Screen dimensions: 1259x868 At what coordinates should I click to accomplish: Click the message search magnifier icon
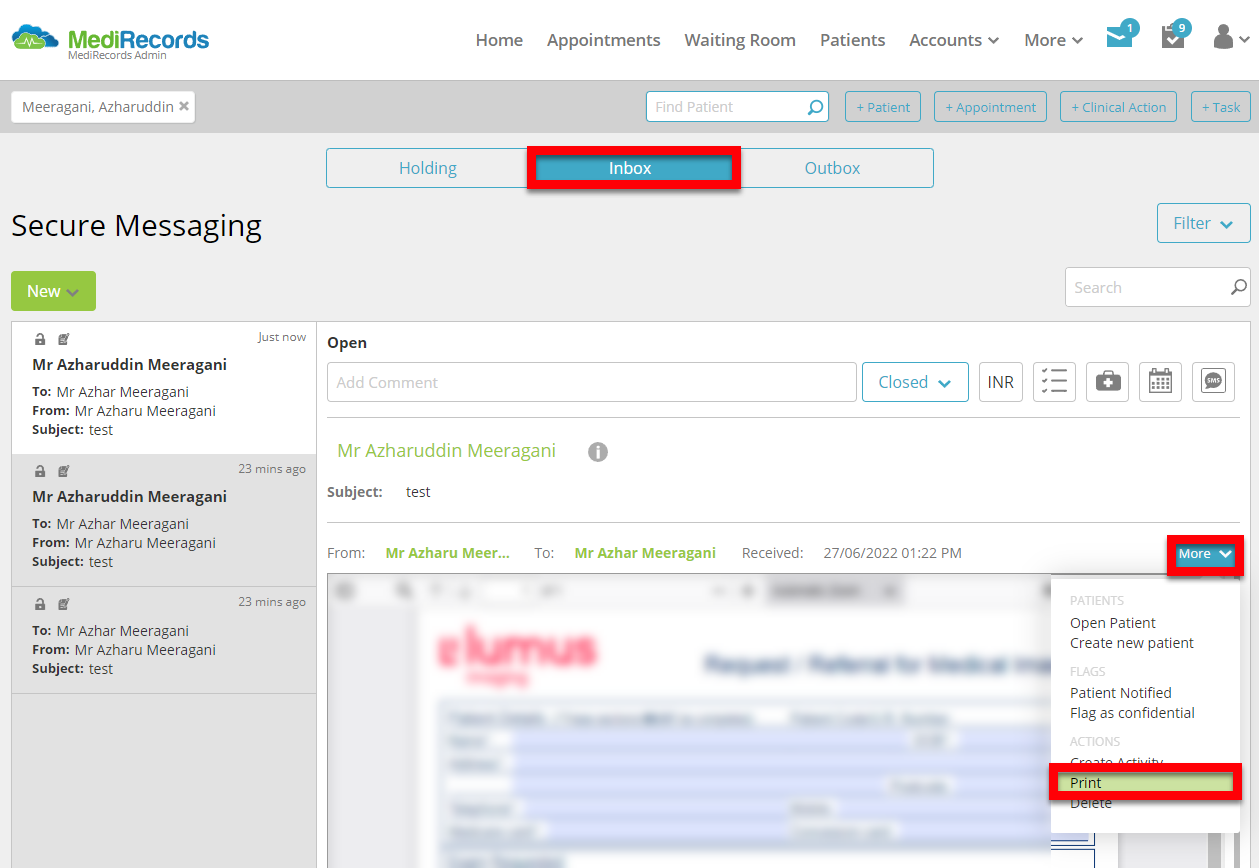[1238, 288]
